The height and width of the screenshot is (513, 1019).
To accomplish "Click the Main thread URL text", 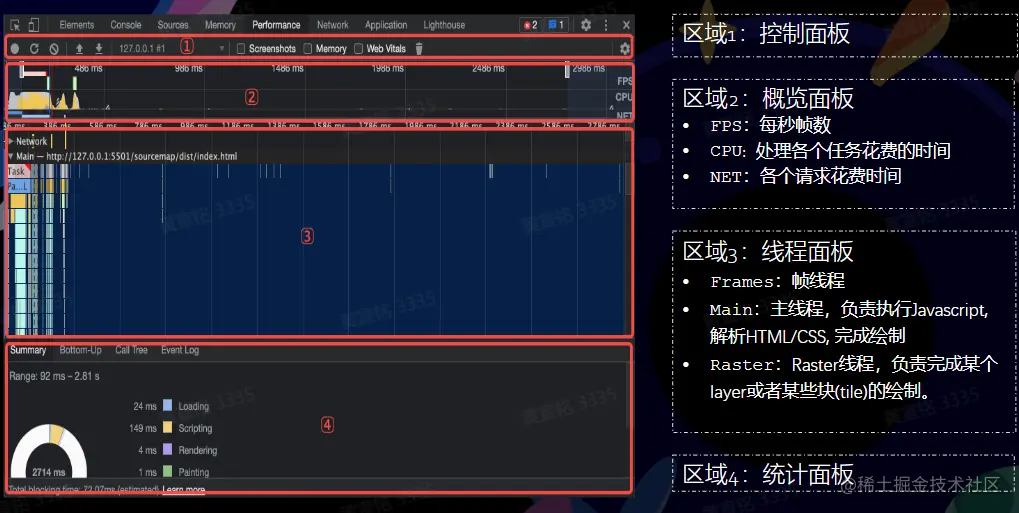I will click(142, 156).
